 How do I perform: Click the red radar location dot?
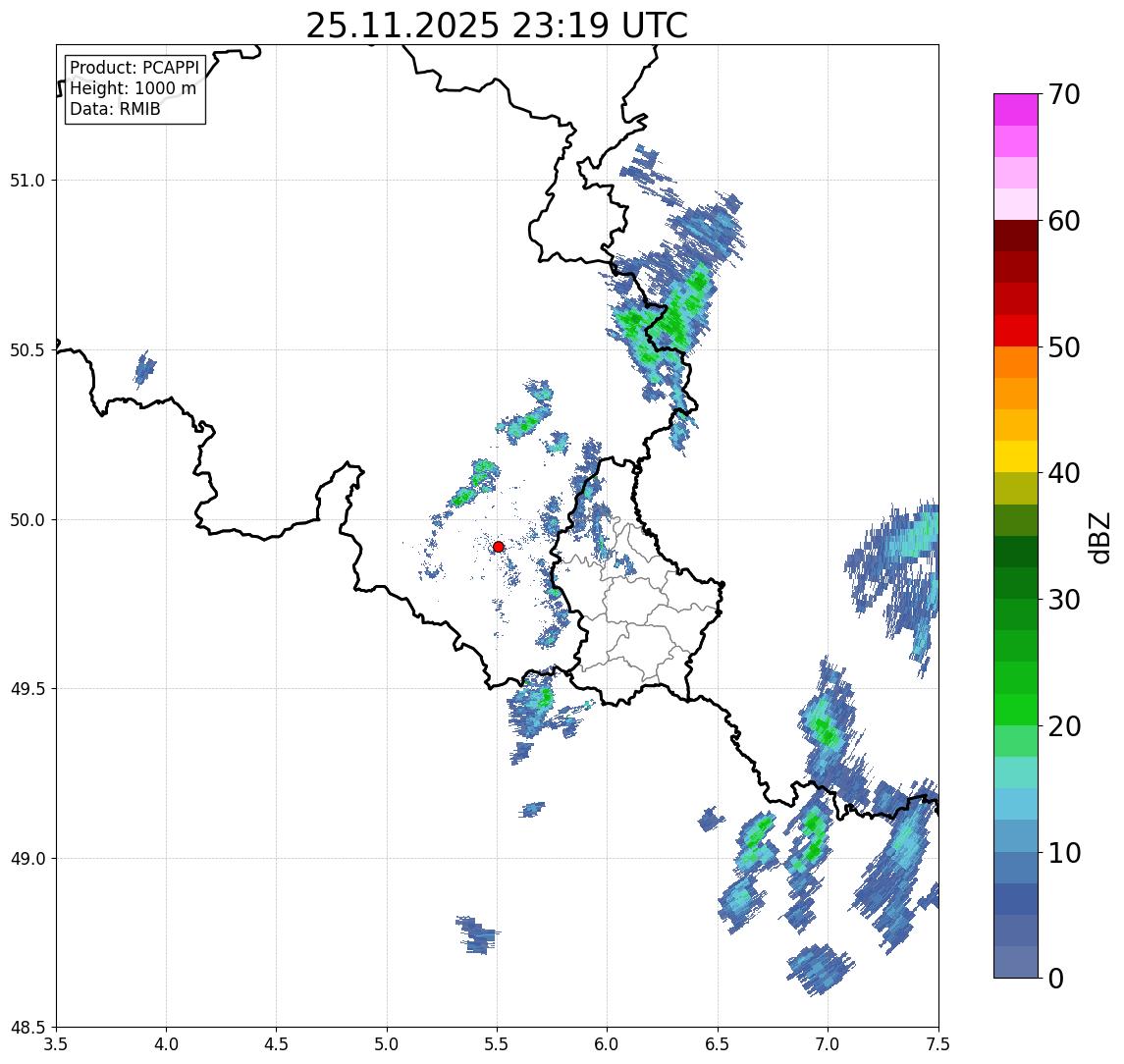coord(499,547)
